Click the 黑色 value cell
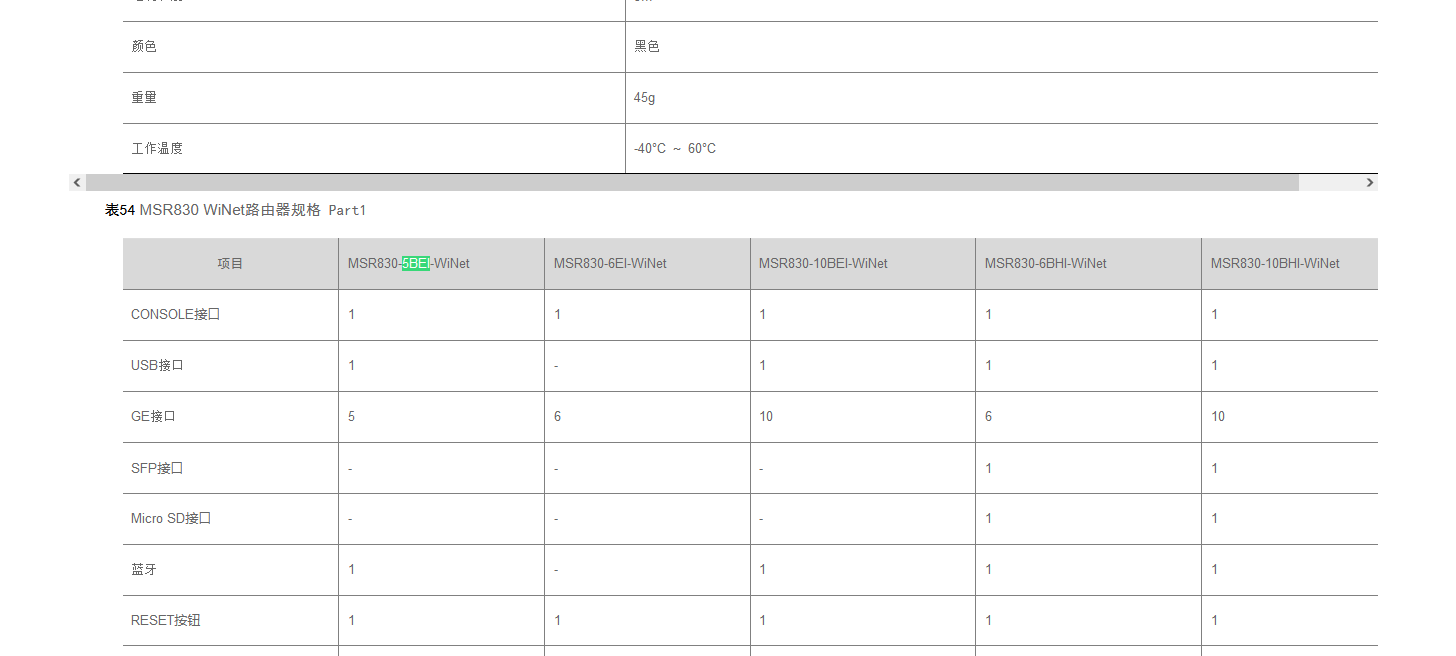1456x656 pixels. pos(647,47)
